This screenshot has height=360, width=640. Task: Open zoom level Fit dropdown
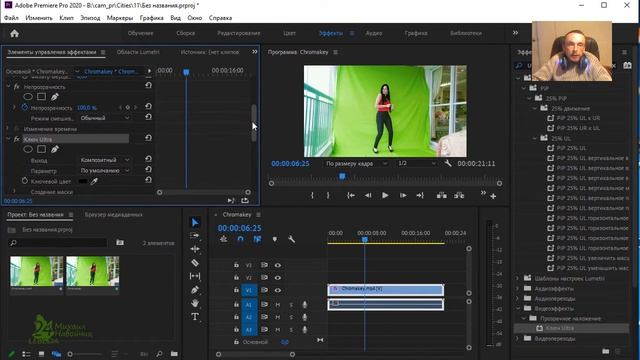point(356,163)
